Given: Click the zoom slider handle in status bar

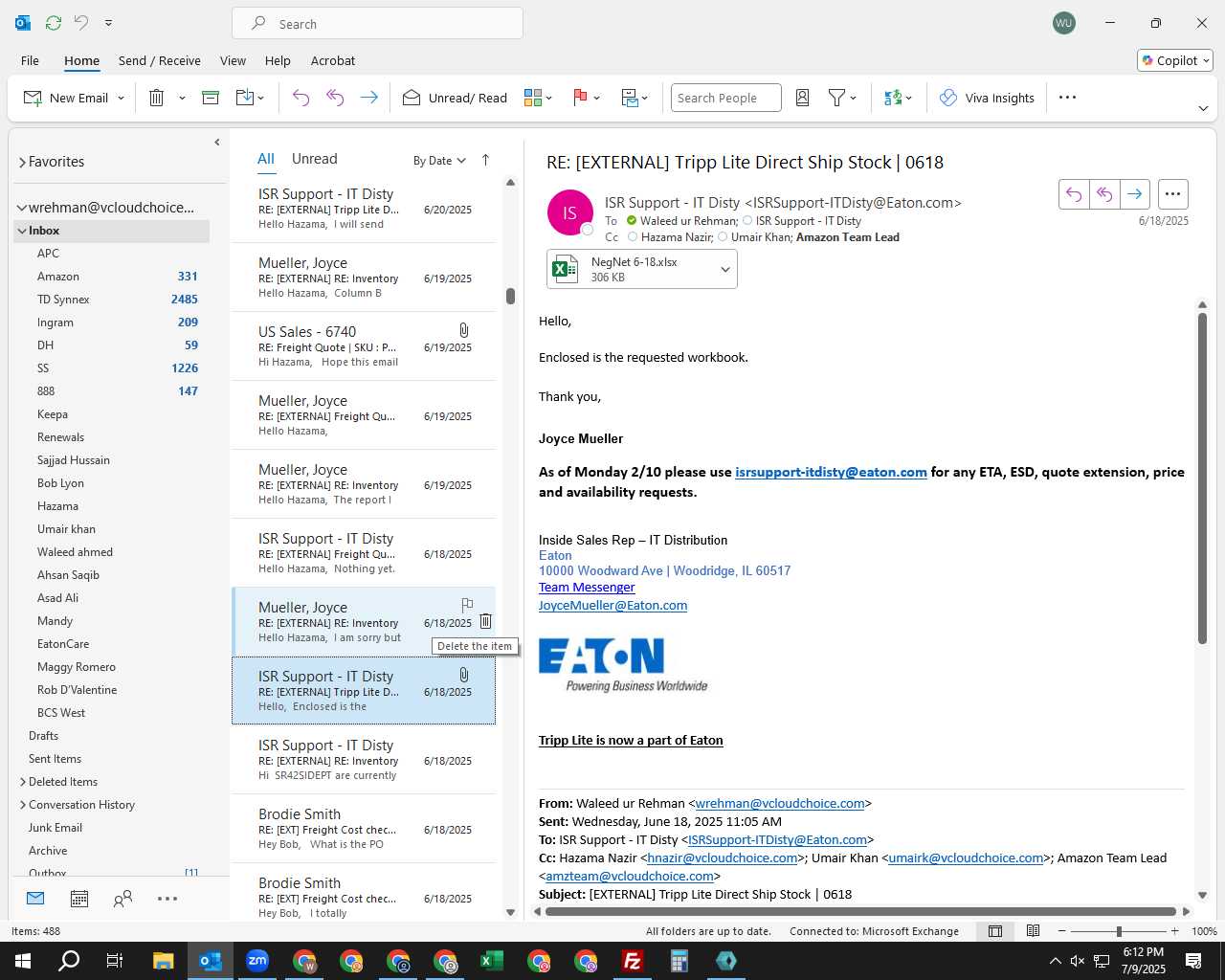Looking at the screenshot, I should 1119,931.
